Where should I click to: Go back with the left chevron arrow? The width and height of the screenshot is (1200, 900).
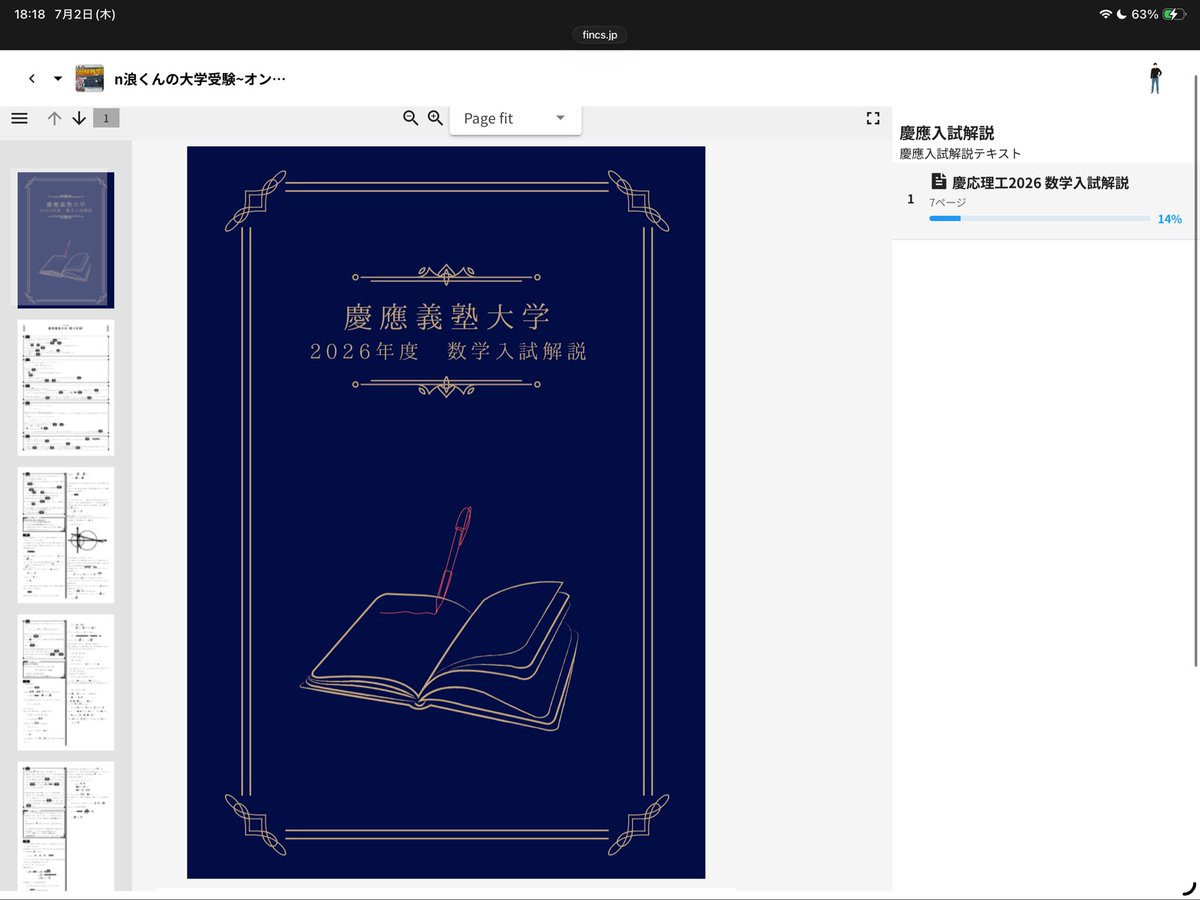pyautogui.click(x=32, y=78)
